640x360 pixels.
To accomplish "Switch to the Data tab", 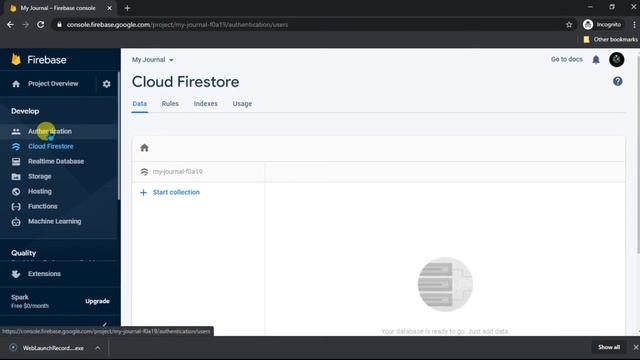I will tap(140, 104).
